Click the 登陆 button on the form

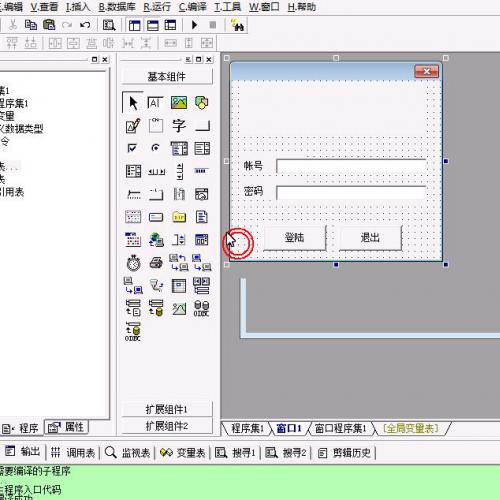(x=294, y=238)
